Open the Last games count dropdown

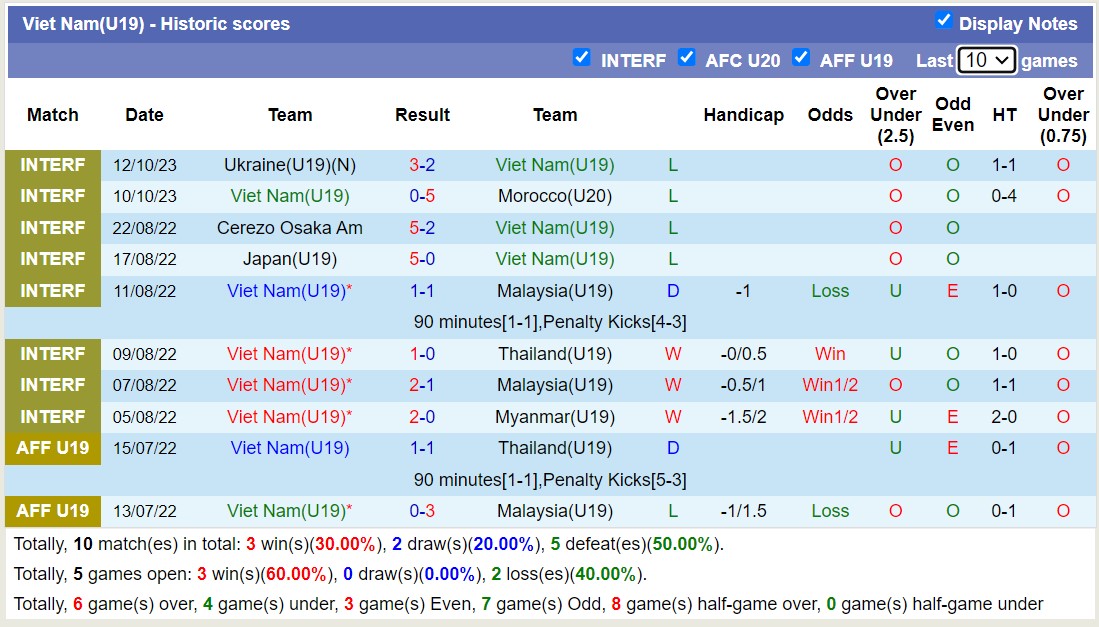(x=986, y=60)
